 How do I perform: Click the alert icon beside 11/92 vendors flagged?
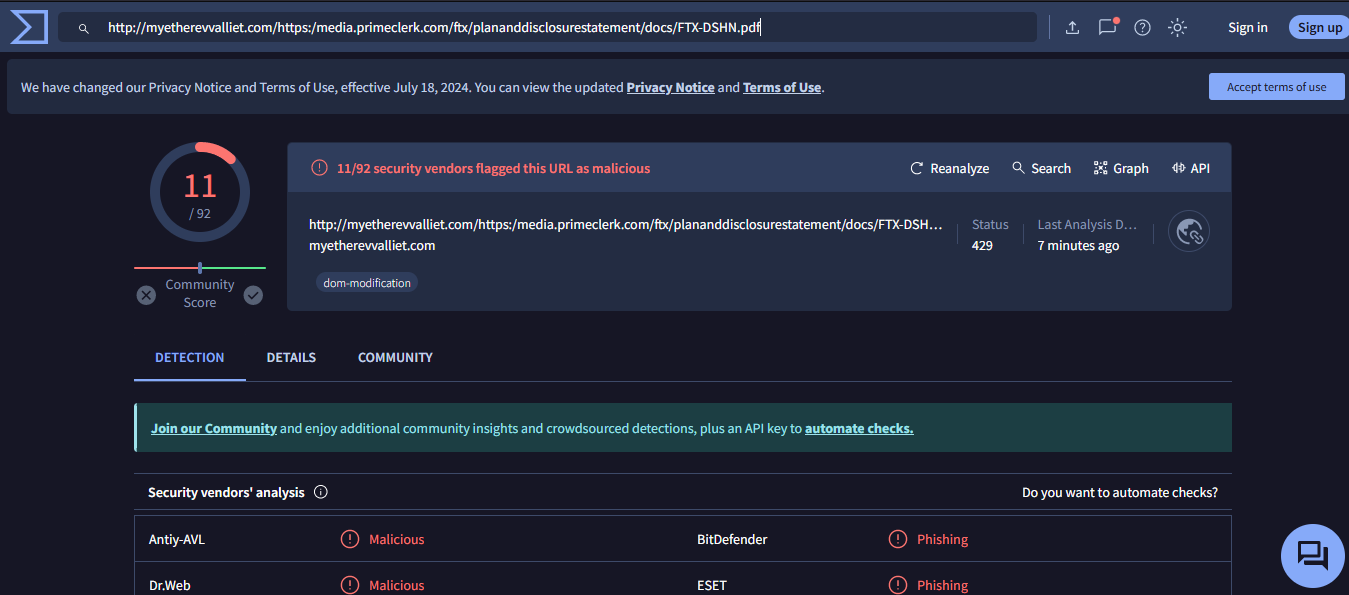coord(319,168)
